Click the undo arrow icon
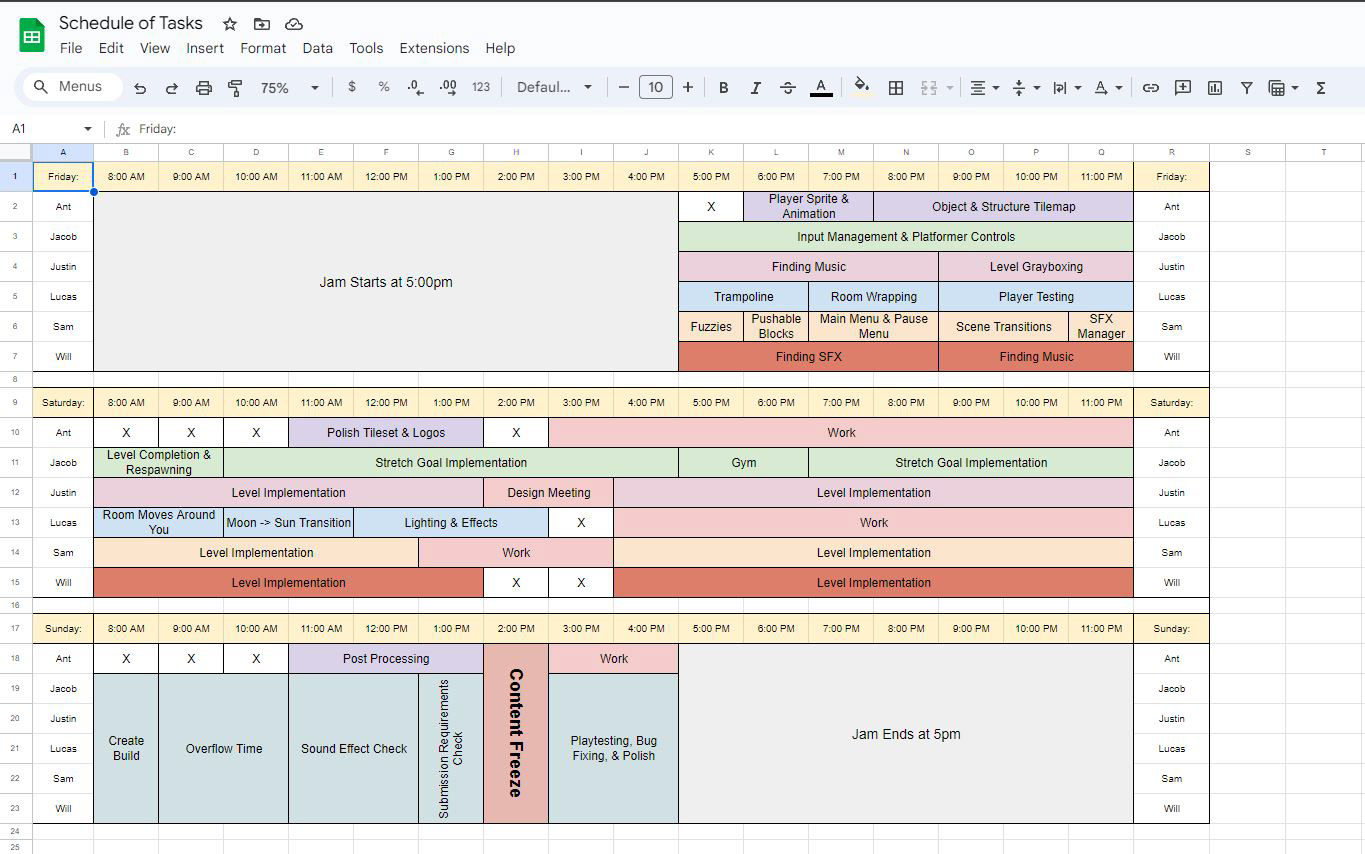 pos(140,88)
